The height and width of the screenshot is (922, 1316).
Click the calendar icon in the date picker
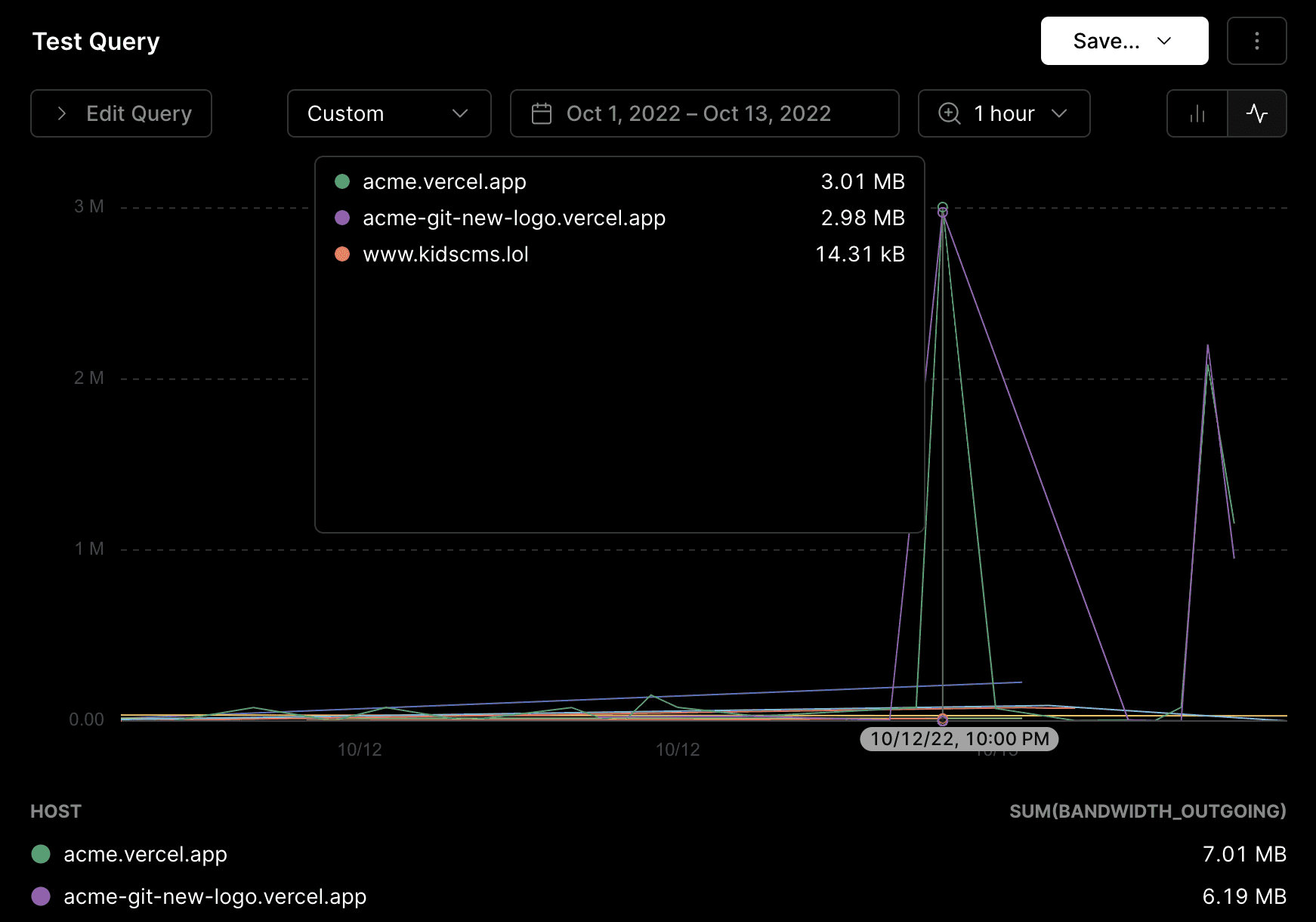coord(542,113)
